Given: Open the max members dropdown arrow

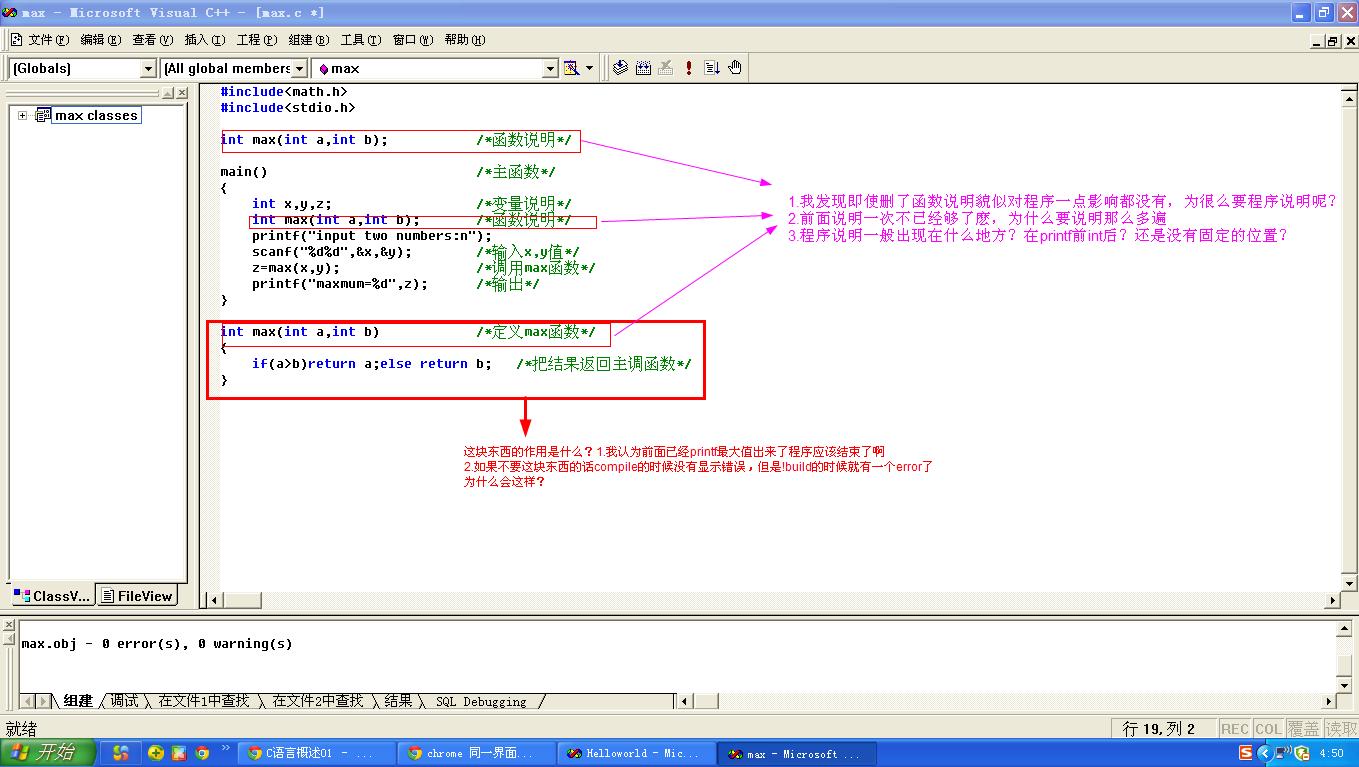Looking at the screenshot, I should point(550,68).
